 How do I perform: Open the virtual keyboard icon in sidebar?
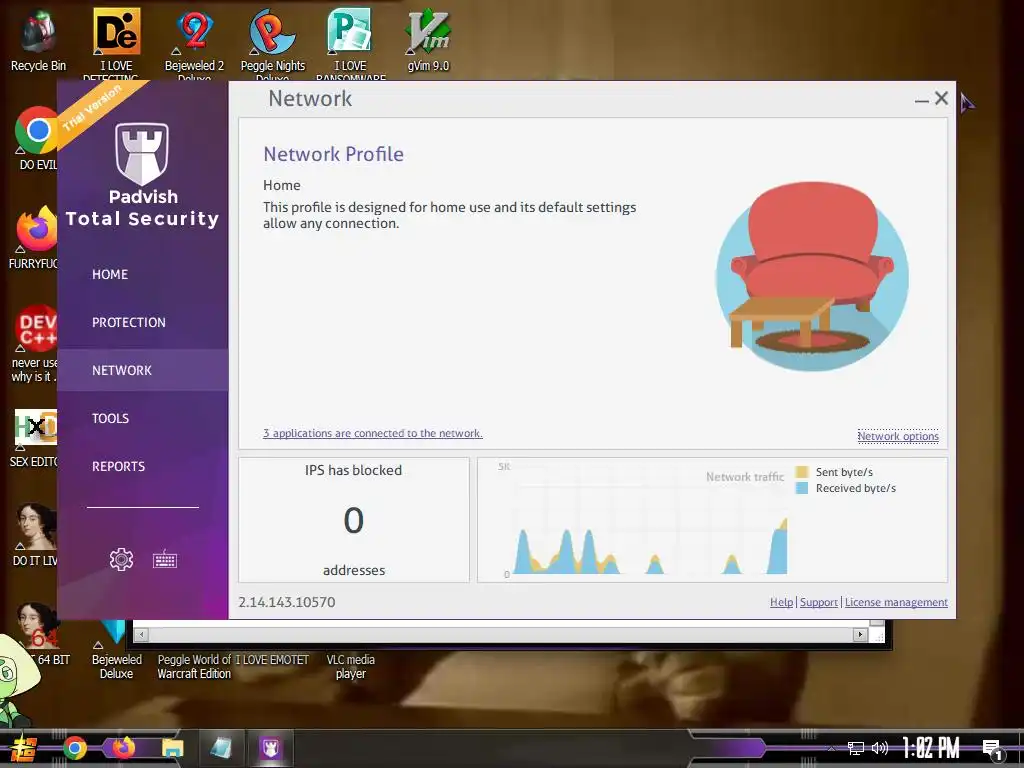[165, 560]
